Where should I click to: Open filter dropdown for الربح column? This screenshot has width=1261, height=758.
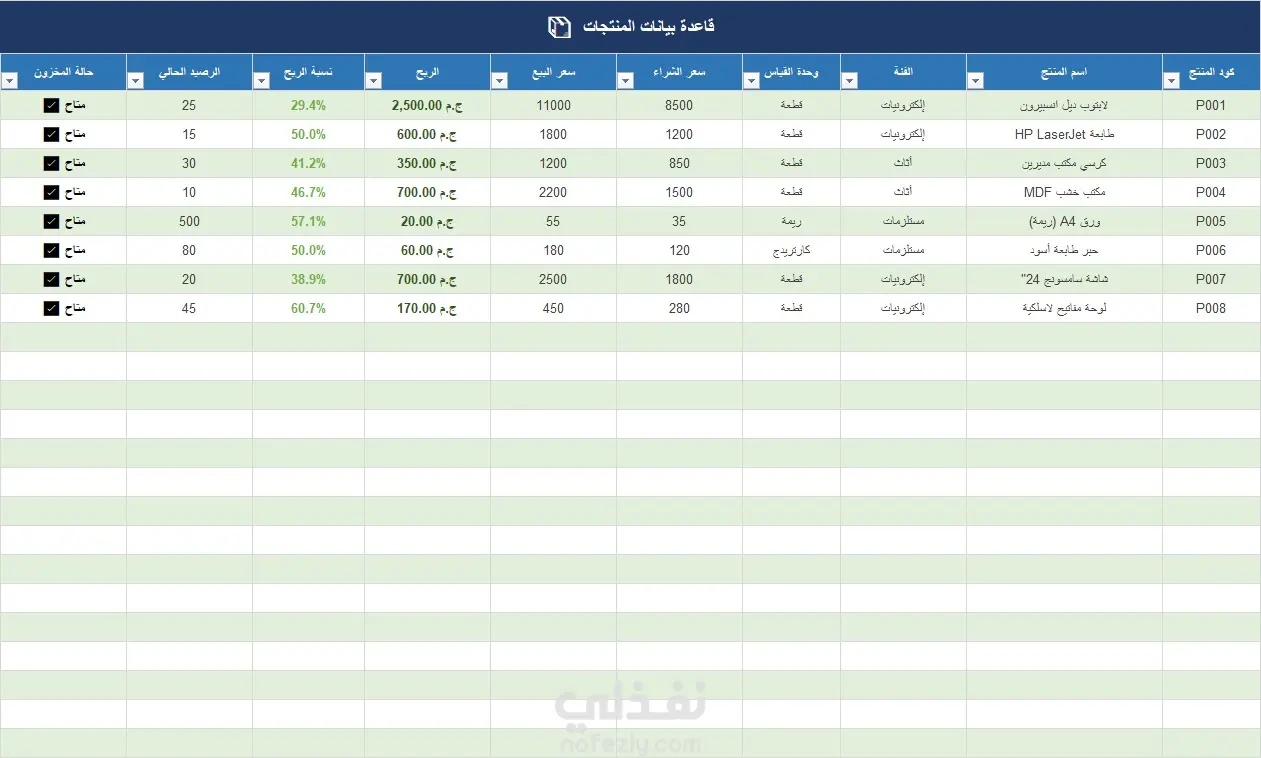coord(374,80)
